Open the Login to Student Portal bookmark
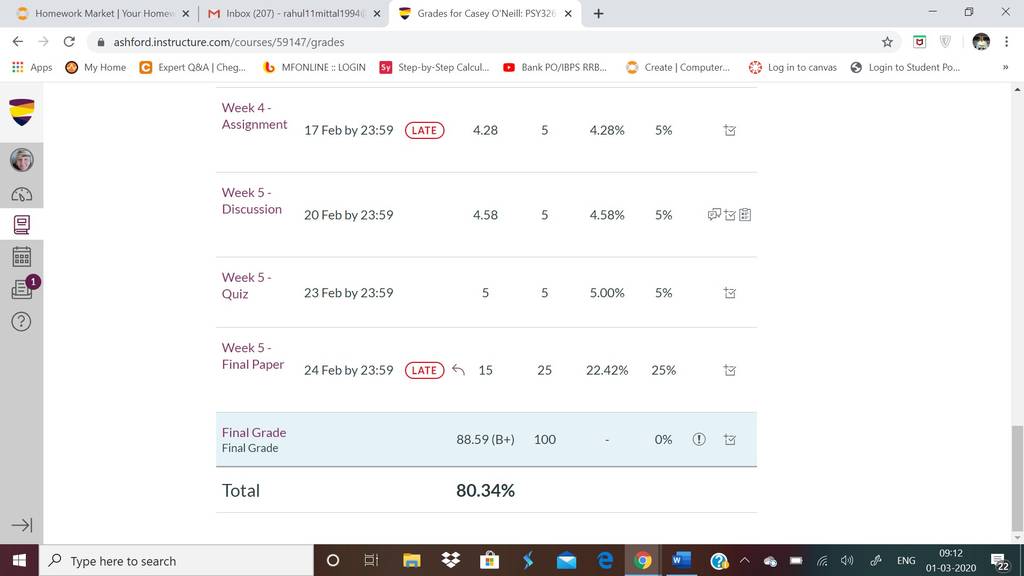 pos(905,67)
